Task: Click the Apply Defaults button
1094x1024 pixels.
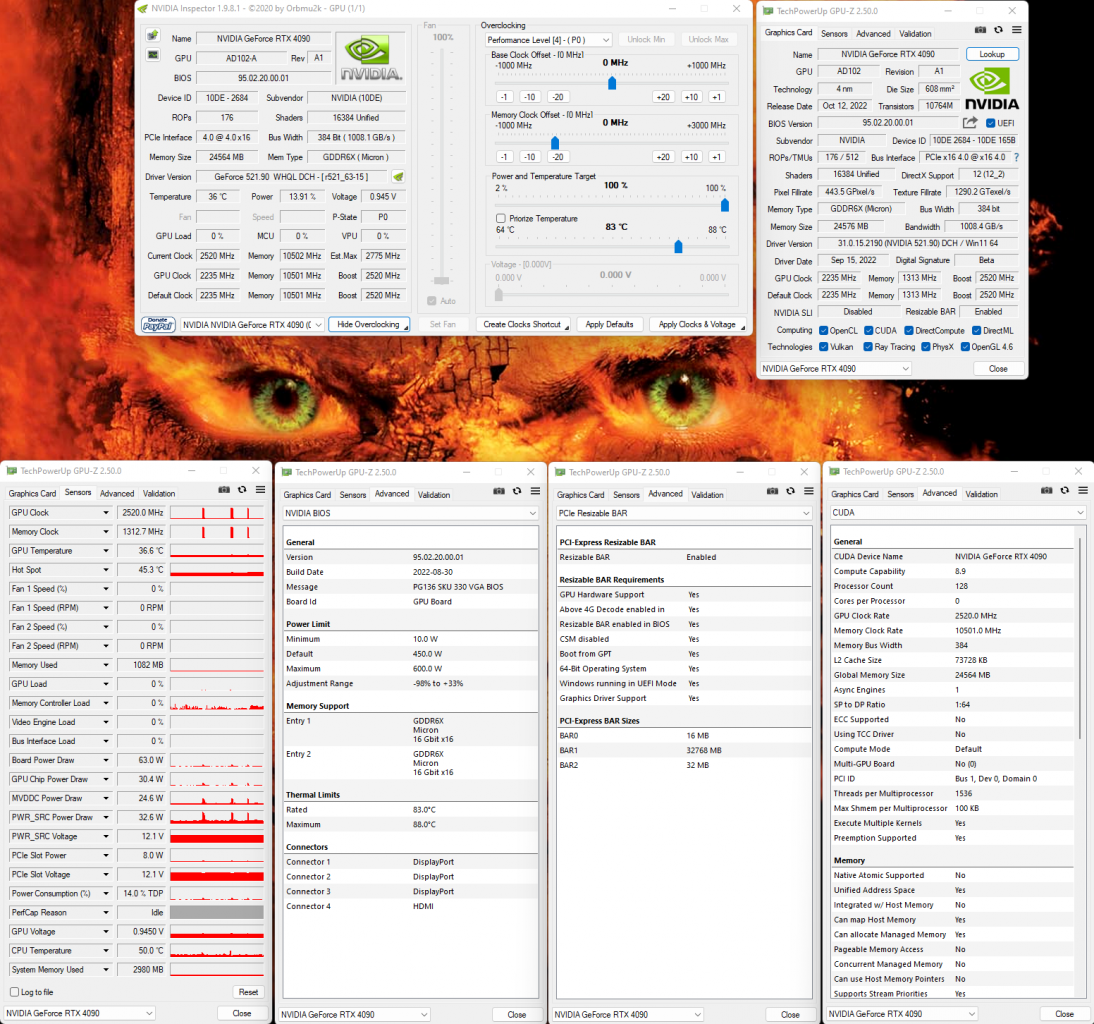Action: coord(609,324)
